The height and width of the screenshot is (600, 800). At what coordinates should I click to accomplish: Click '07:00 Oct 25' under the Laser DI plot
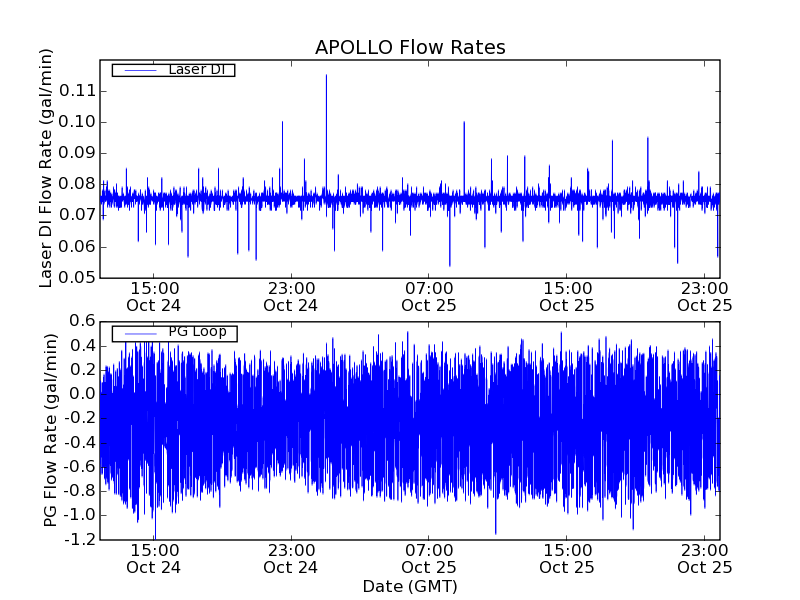pyautogui.click(x=429, y=297)
